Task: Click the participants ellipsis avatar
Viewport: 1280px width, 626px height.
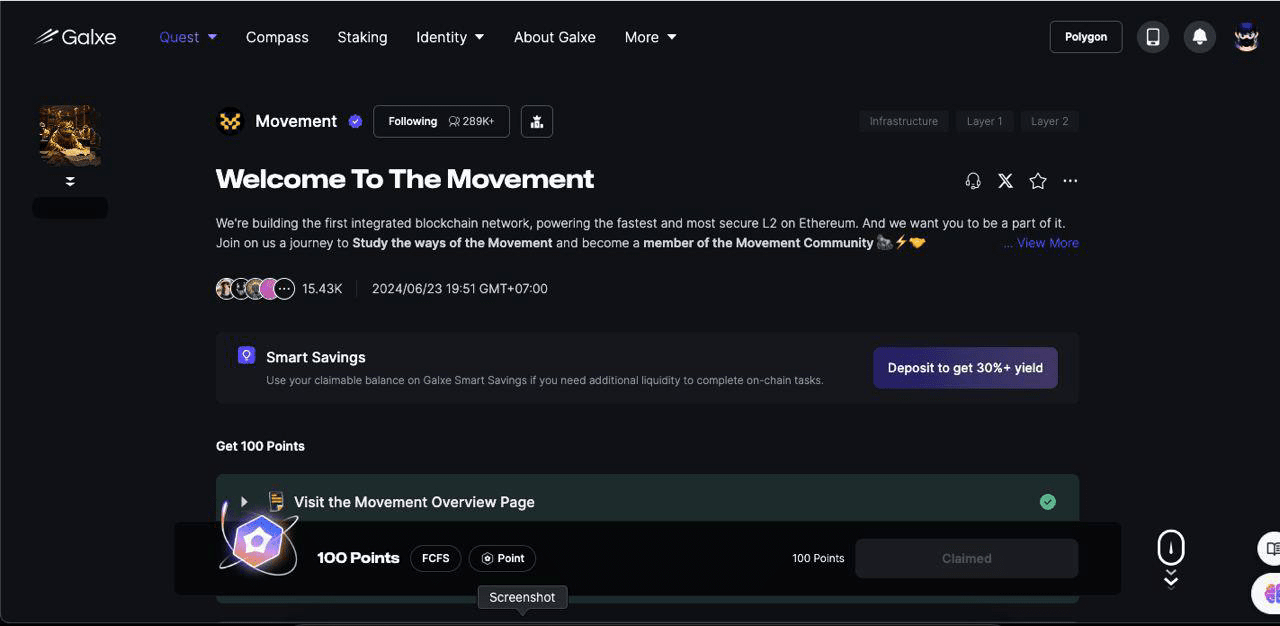Action: [x=285, y=289]
